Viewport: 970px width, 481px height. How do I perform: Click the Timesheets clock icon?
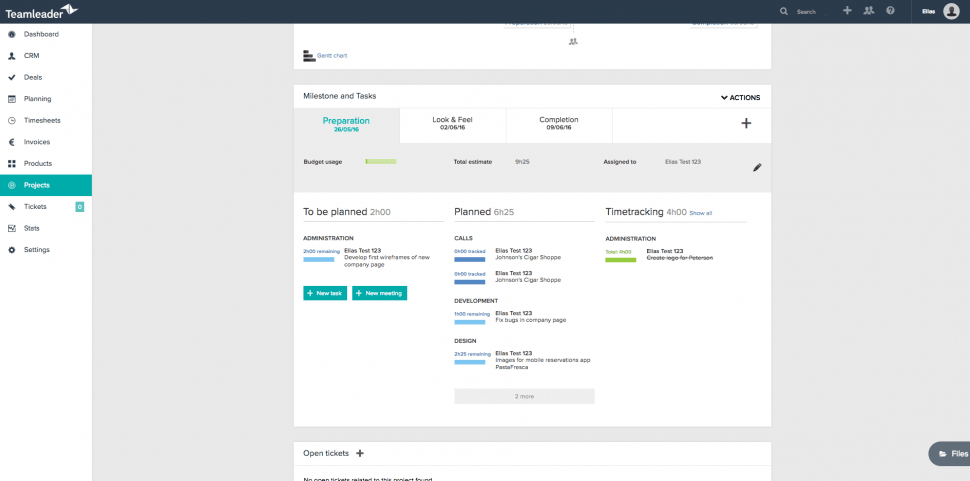(x=11, y=121)
